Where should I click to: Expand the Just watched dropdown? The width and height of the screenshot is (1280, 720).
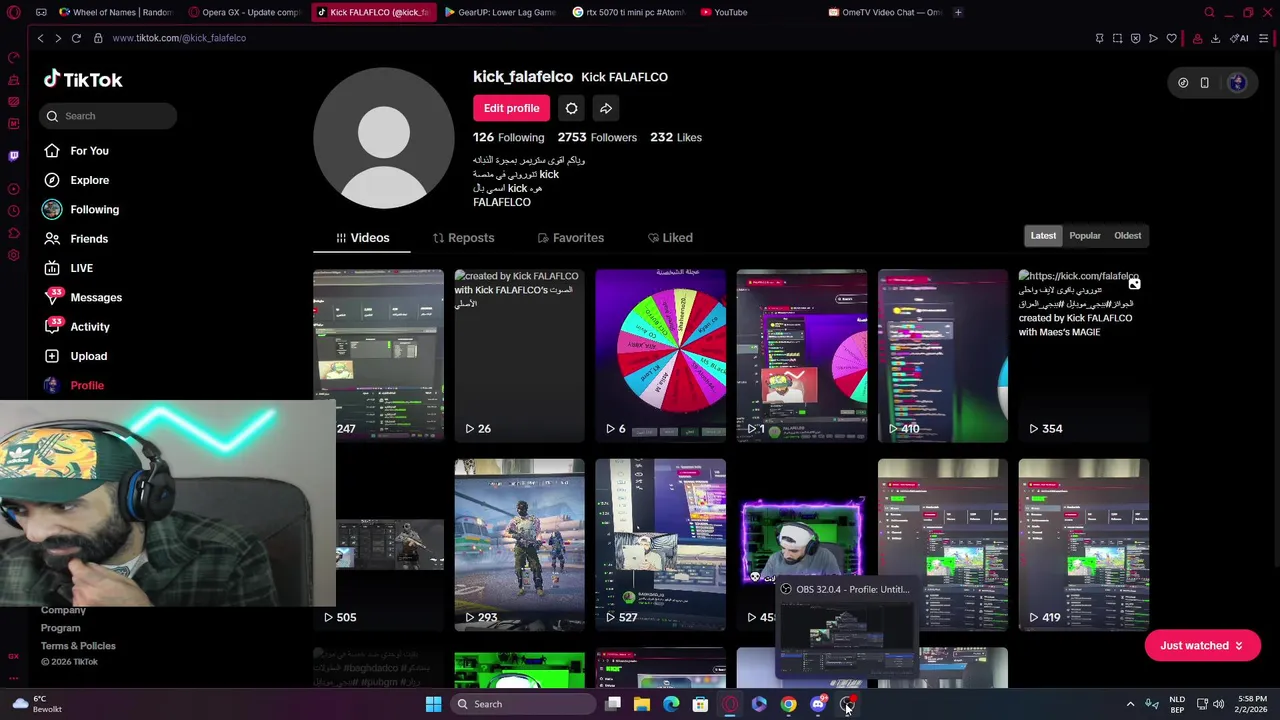(1201, 646)
